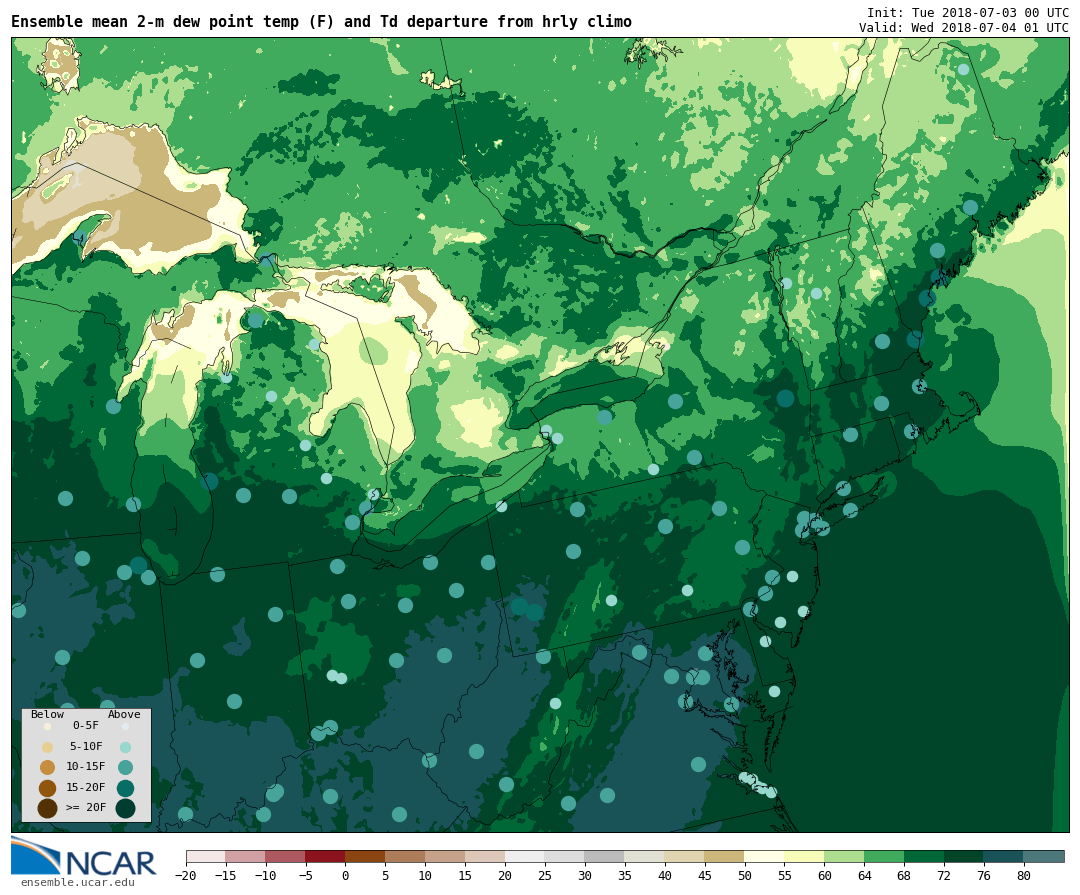This screenshot has height=895, width=1080.
Task: Click the Init: Tue 2018-07-03 00 UTC text
Action: pyautogui.click(x=968, y=13)
